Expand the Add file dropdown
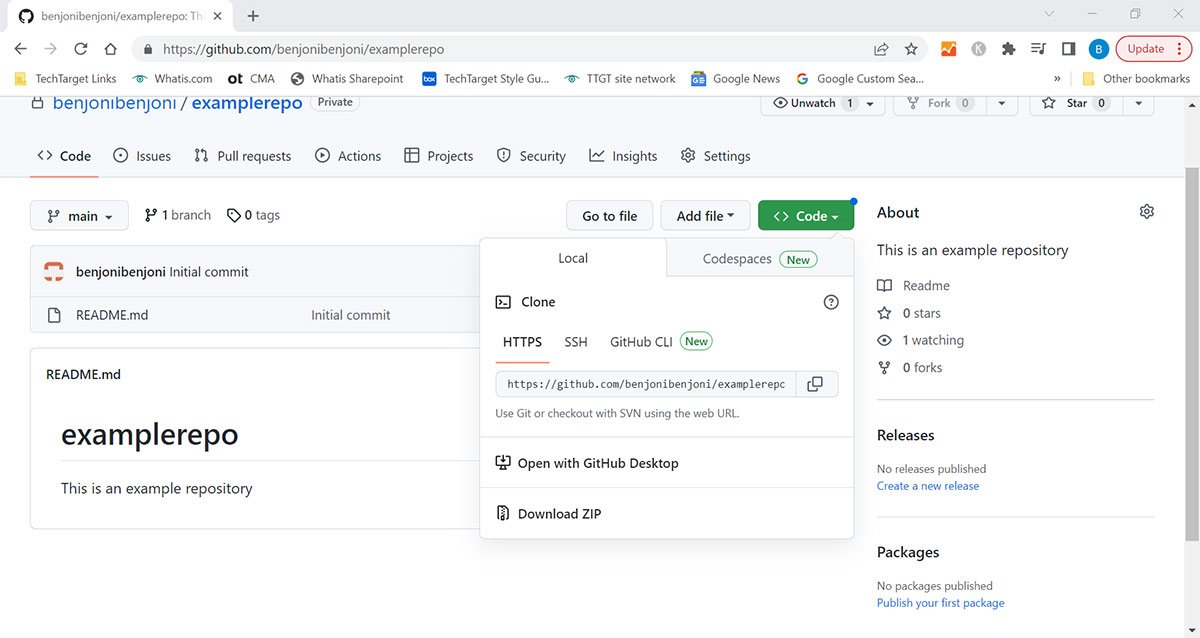1200x638 pixels. click(x=705, y=216)
